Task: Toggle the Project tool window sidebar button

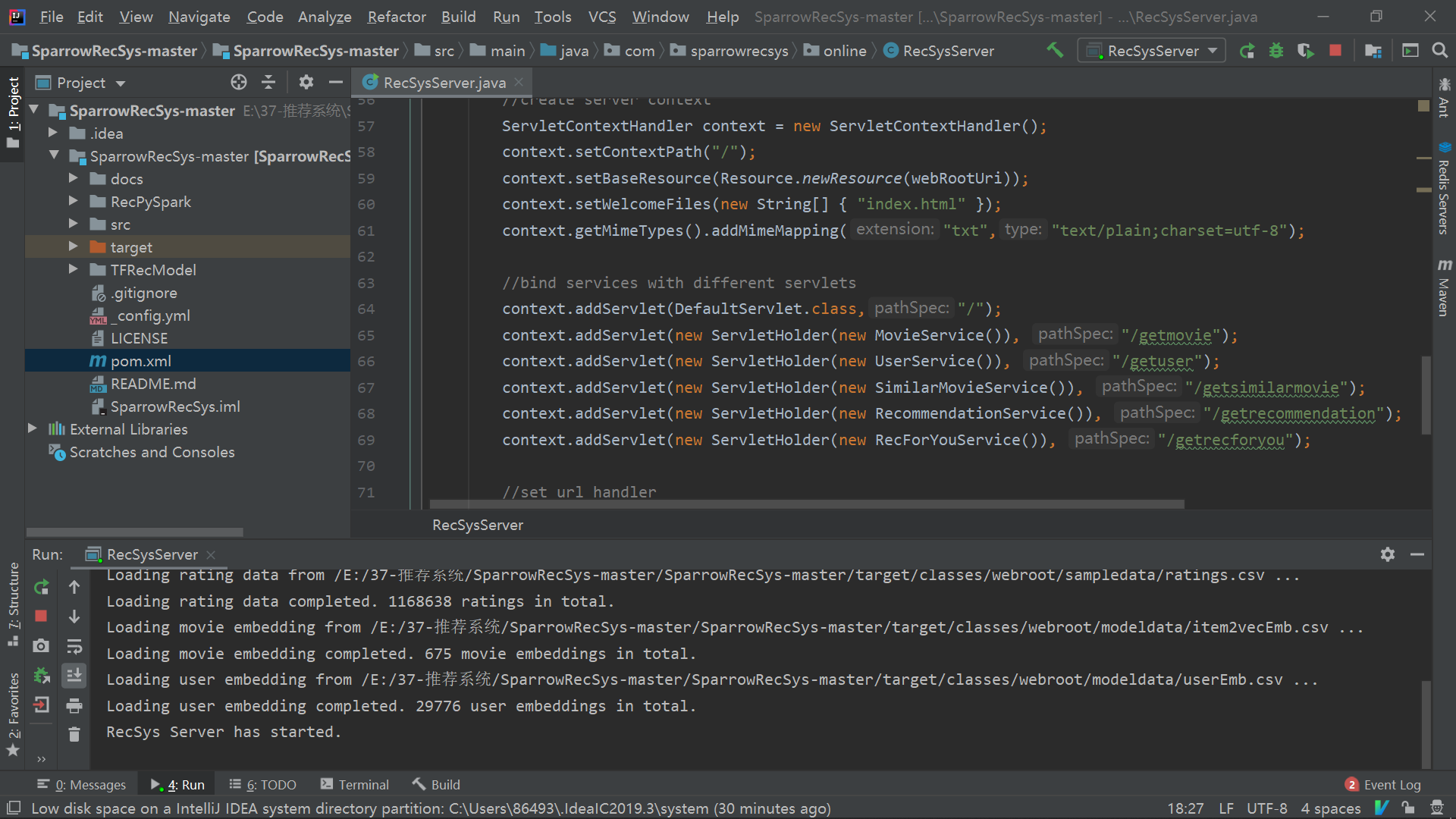Action: point(13,114)
